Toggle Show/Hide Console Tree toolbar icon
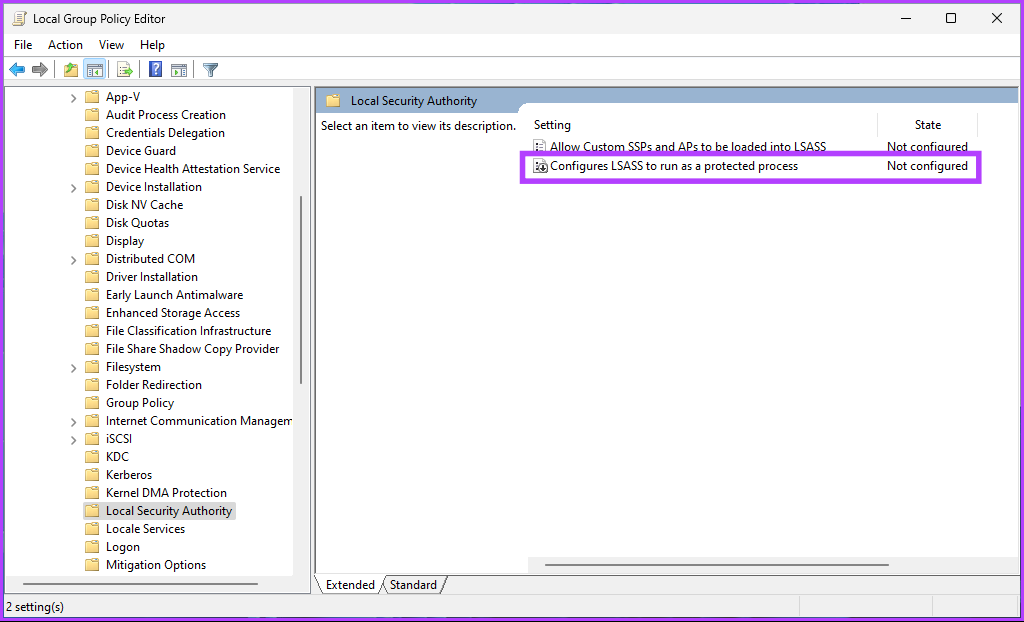The width and height of the screenshot is (1024, 622). [x=95, y=69]
